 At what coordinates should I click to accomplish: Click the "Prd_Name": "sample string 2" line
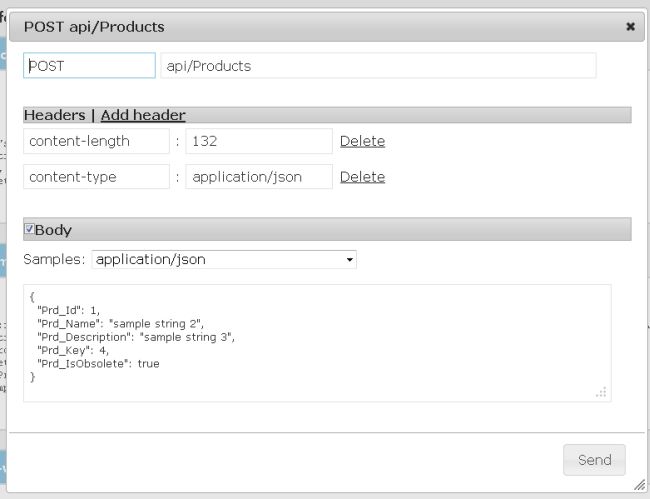(120, 323)
